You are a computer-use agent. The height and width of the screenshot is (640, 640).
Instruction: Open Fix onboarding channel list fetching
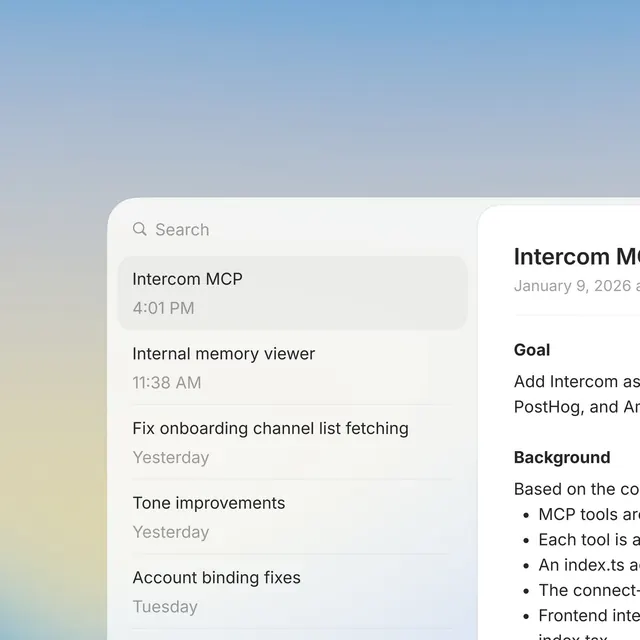click(292, 442)
